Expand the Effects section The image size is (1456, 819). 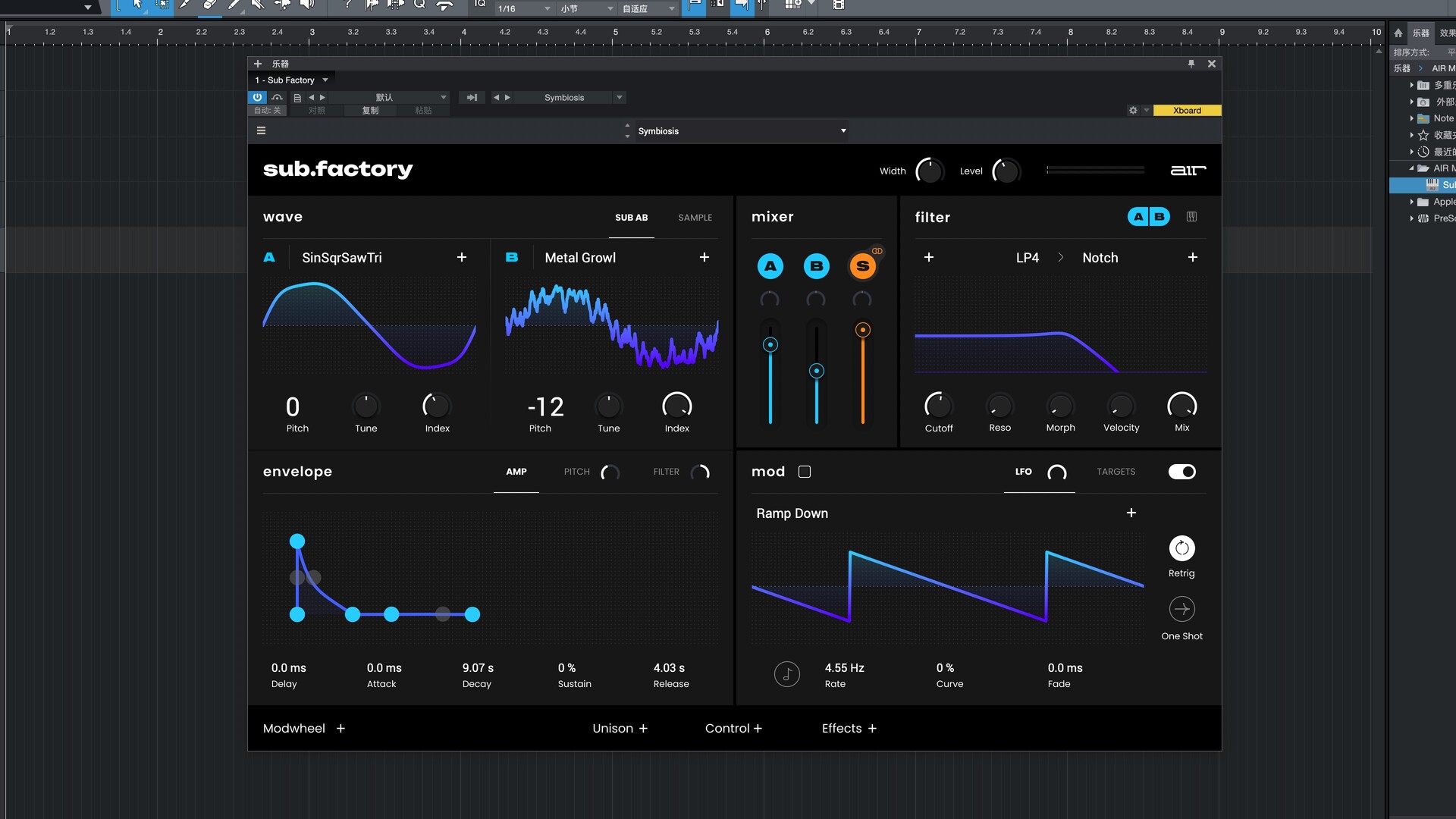click(x=849, y=728)
